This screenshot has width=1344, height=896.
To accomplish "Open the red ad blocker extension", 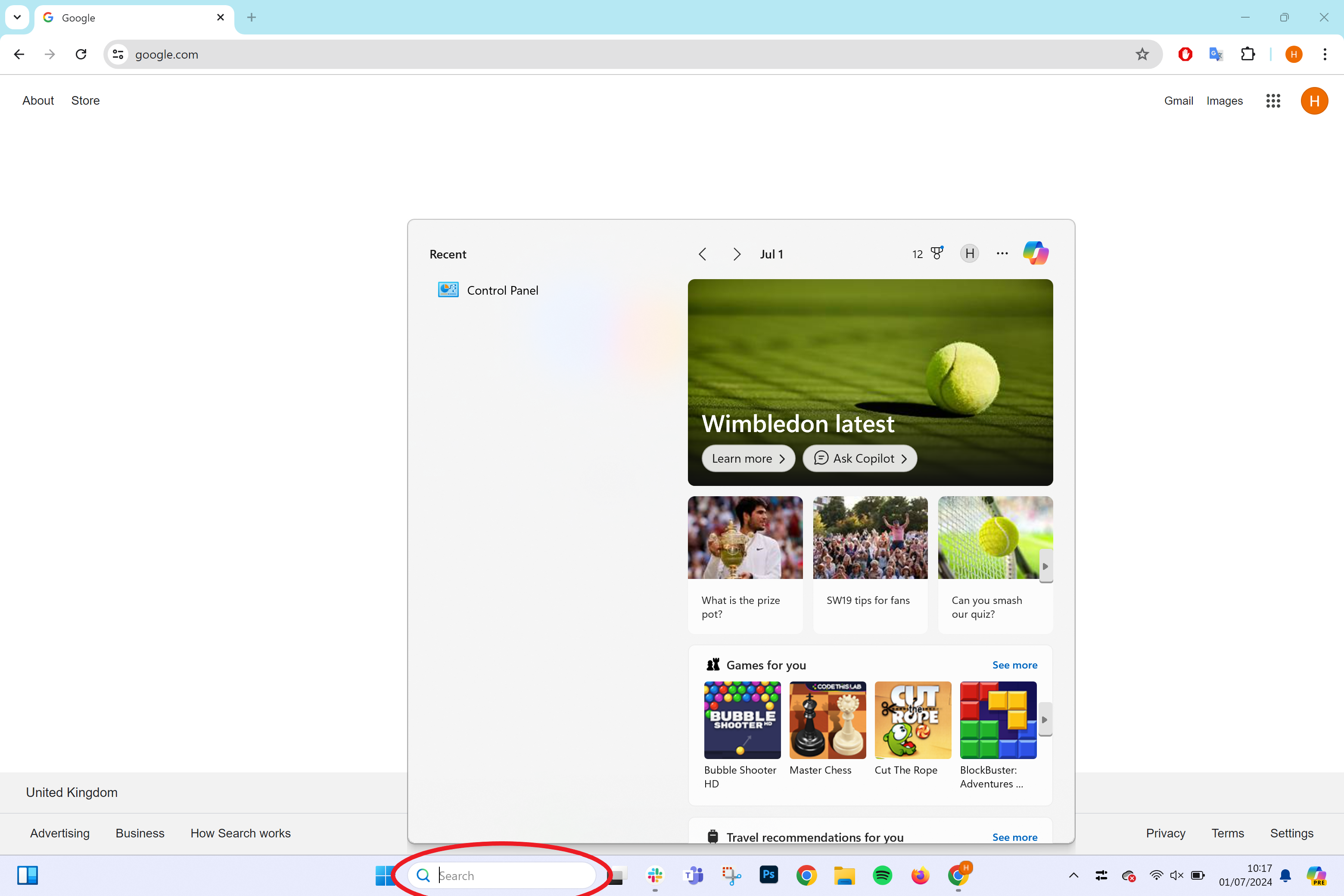I will pyautogui.click(x=1185, y=54).
